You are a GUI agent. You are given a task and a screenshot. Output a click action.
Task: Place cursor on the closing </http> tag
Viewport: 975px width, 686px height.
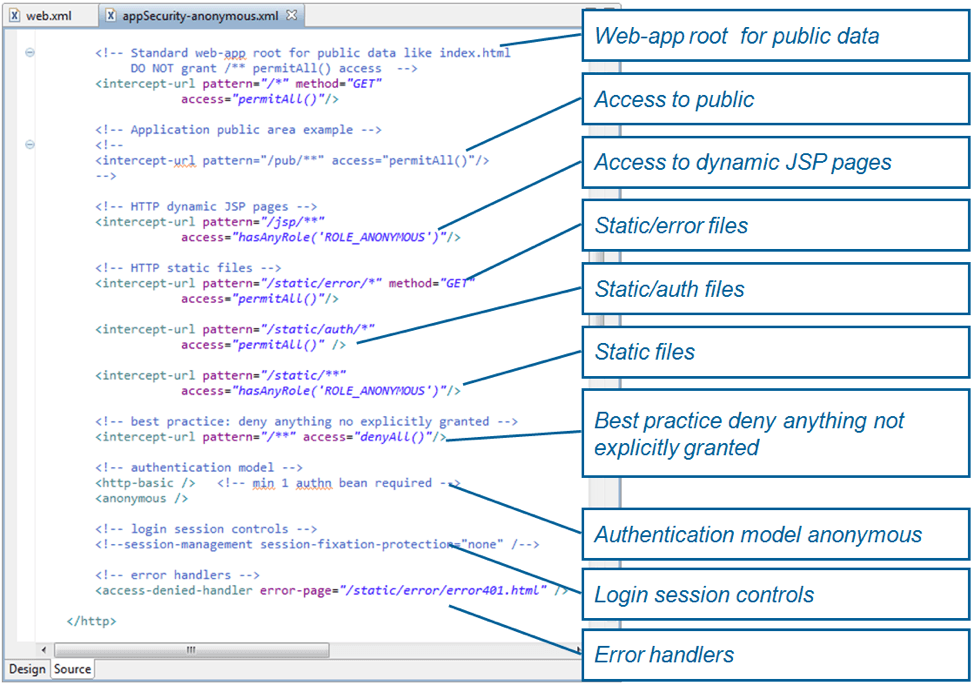(x=91, y=621)
